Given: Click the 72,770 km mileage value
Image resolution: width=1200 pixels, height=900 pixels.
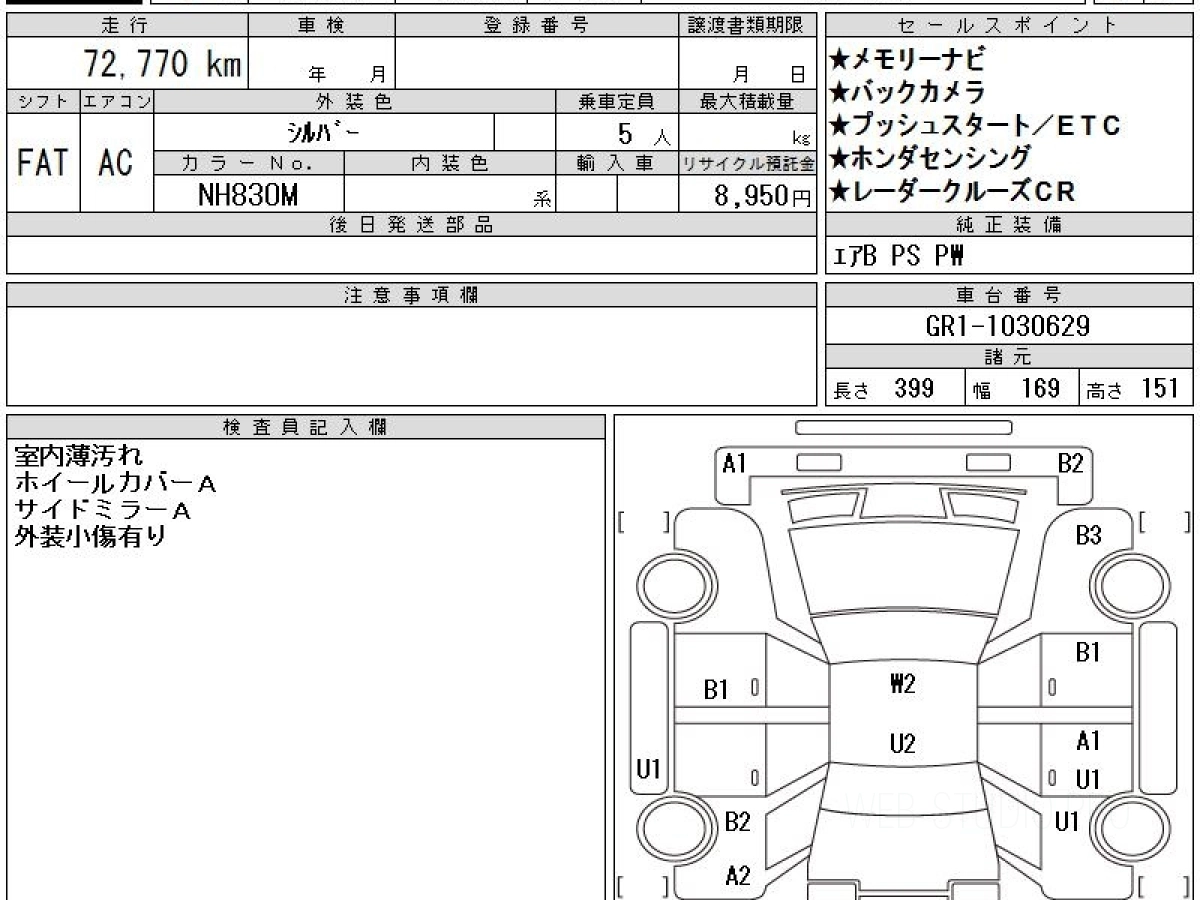Looking at the screenshot, I should point(161,64).
